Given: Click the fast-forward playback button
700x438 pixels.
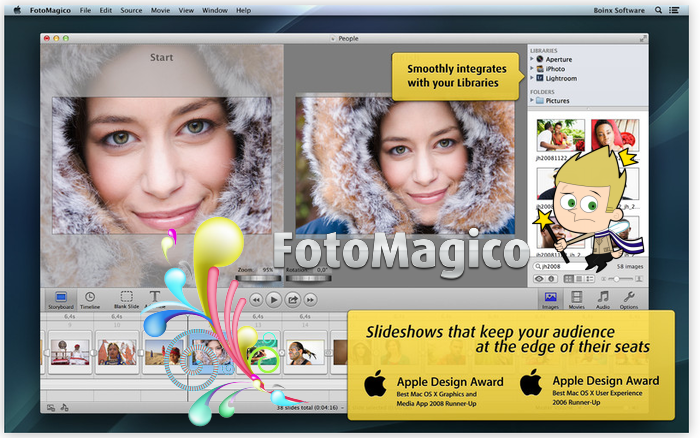Looking at the screenshot, I should click(311, 300).
